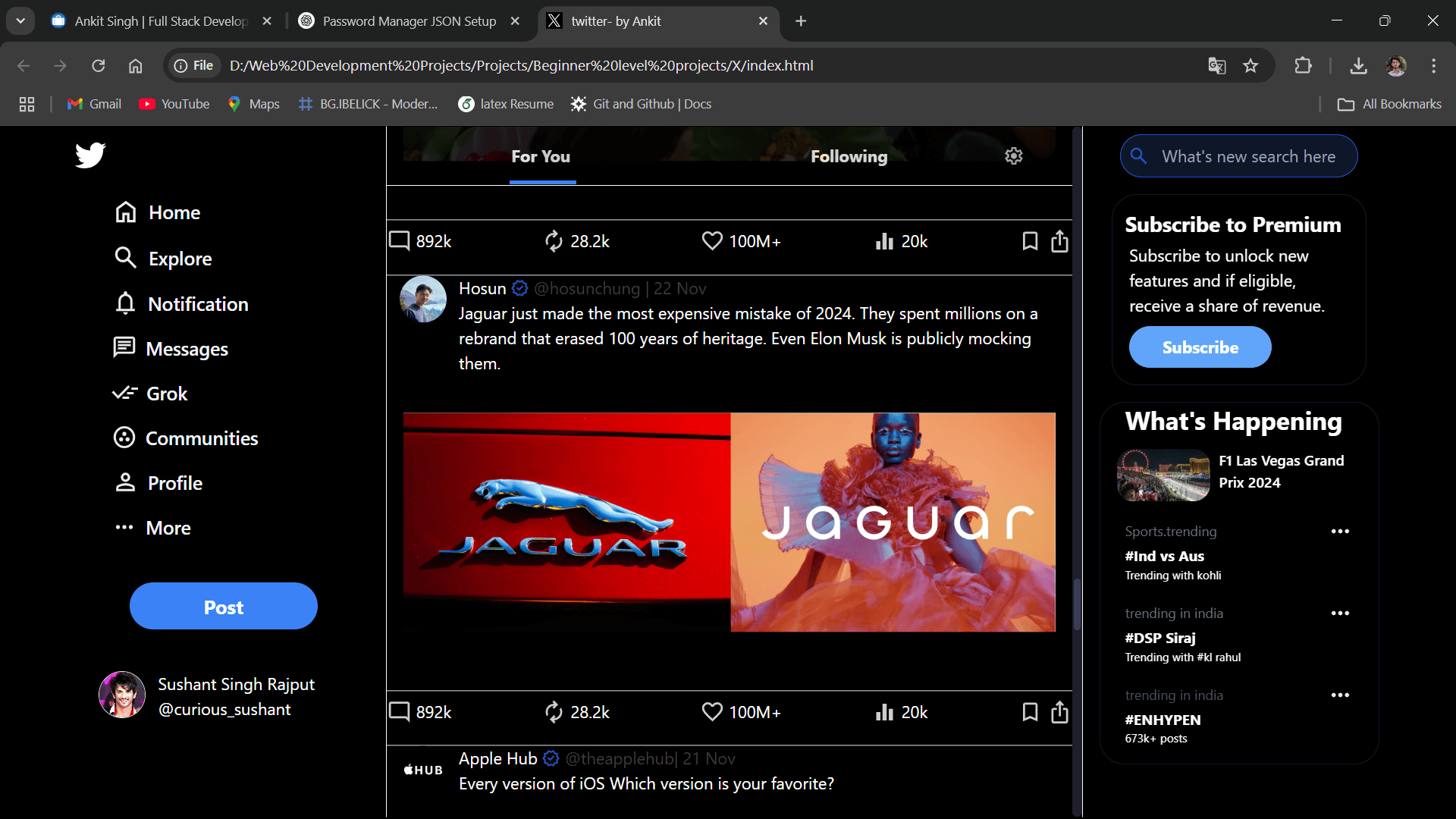Open Chrome downloads icon
The width and height of the screenshot is (1456, 819).
tap(1358, 66)
